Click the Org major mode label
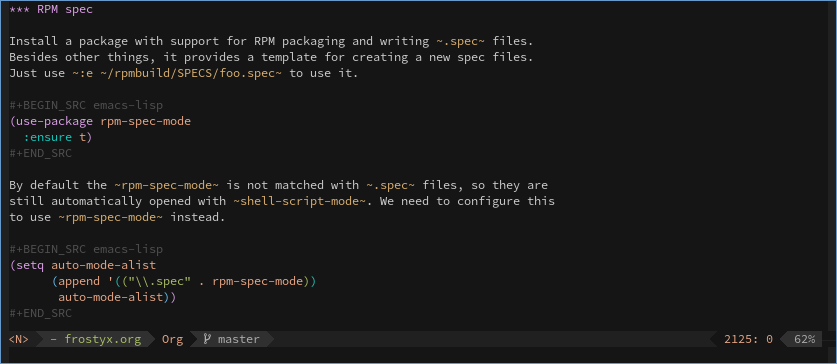 (172, 339)
